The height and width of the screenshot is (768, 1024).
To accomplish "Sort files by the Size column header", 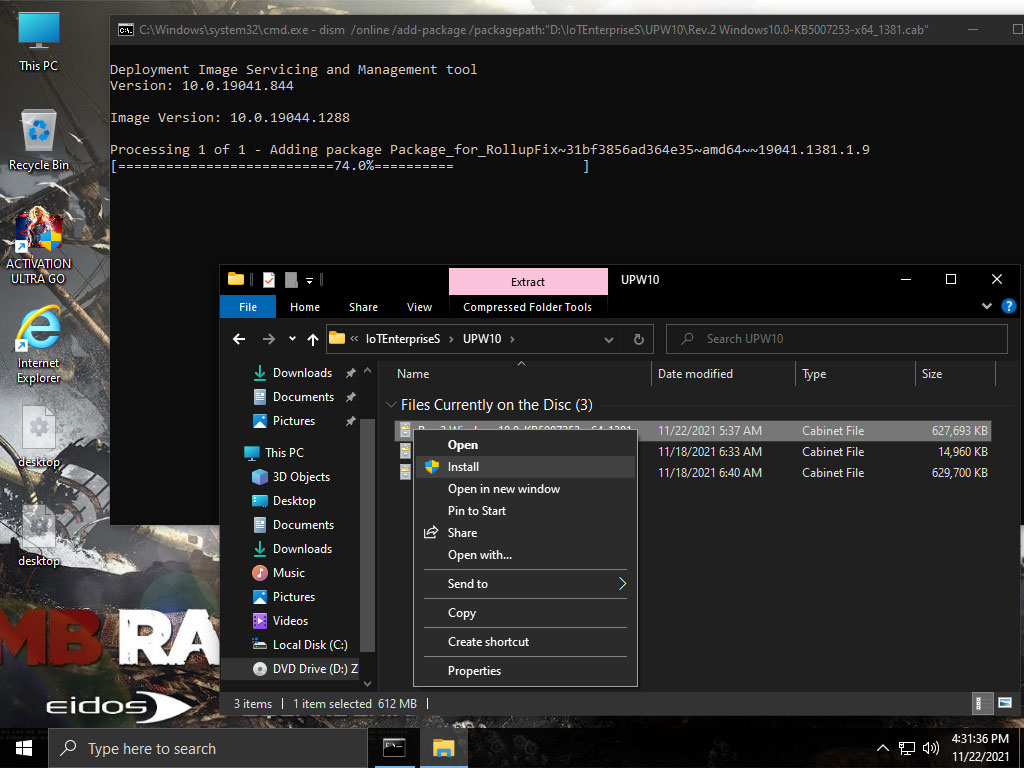I will pyautogui.click(x=955, y=374).
